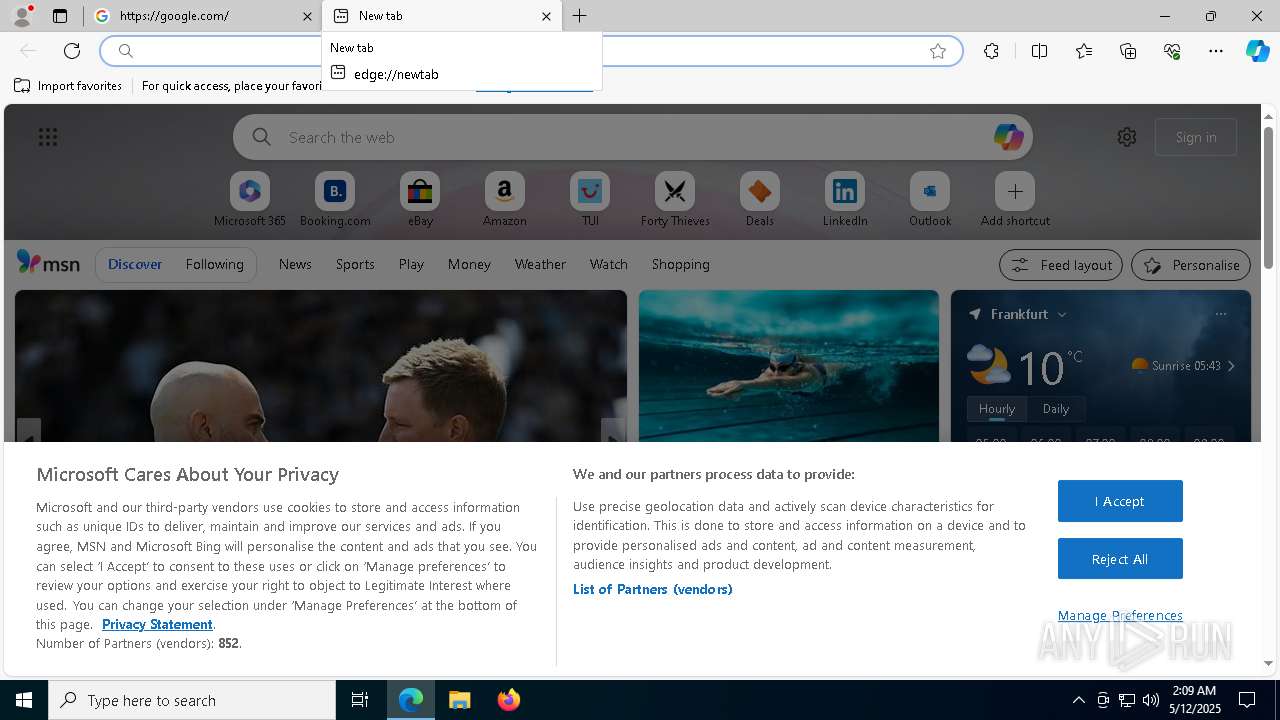1280x720 pixels.
Task: Open the Amazon shortcut
Action: 505,199
